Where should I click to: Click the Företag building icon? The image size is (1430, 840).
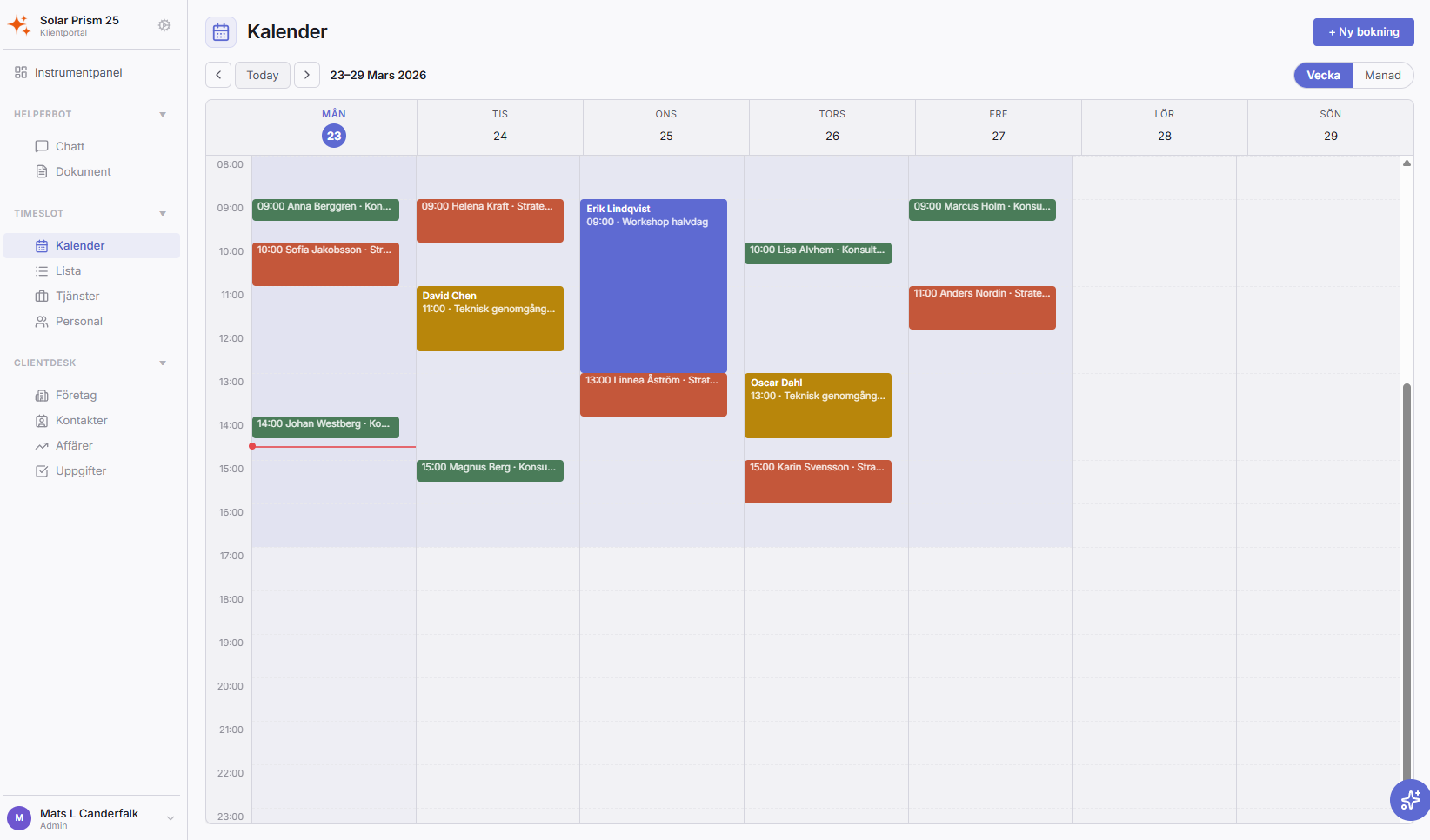point(42,396)
